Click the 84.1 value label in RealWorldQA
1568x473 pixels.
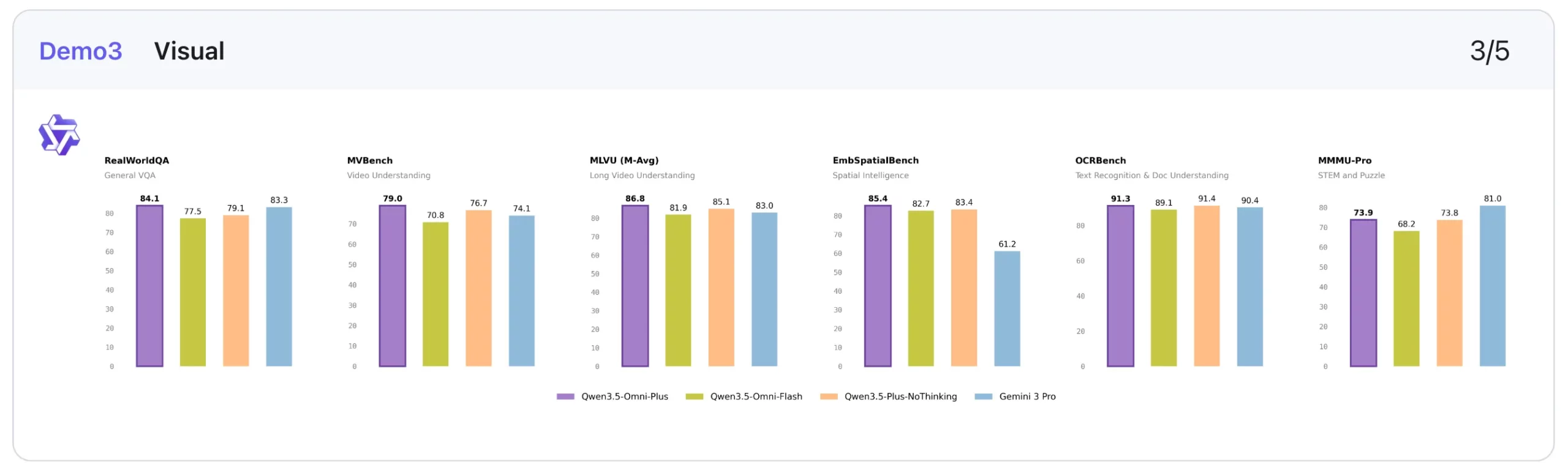pyautogui.click(x=149, y=199)
